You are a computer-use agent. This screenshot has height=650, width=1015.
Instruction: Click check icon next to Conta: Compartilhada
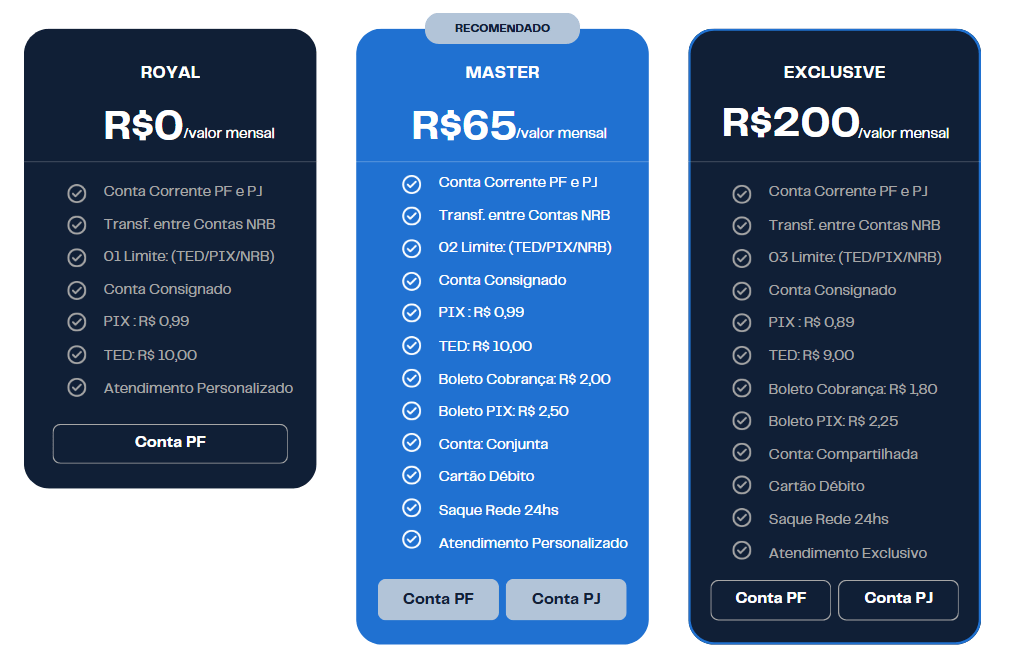pyautogui.click(x=742, y=453)
